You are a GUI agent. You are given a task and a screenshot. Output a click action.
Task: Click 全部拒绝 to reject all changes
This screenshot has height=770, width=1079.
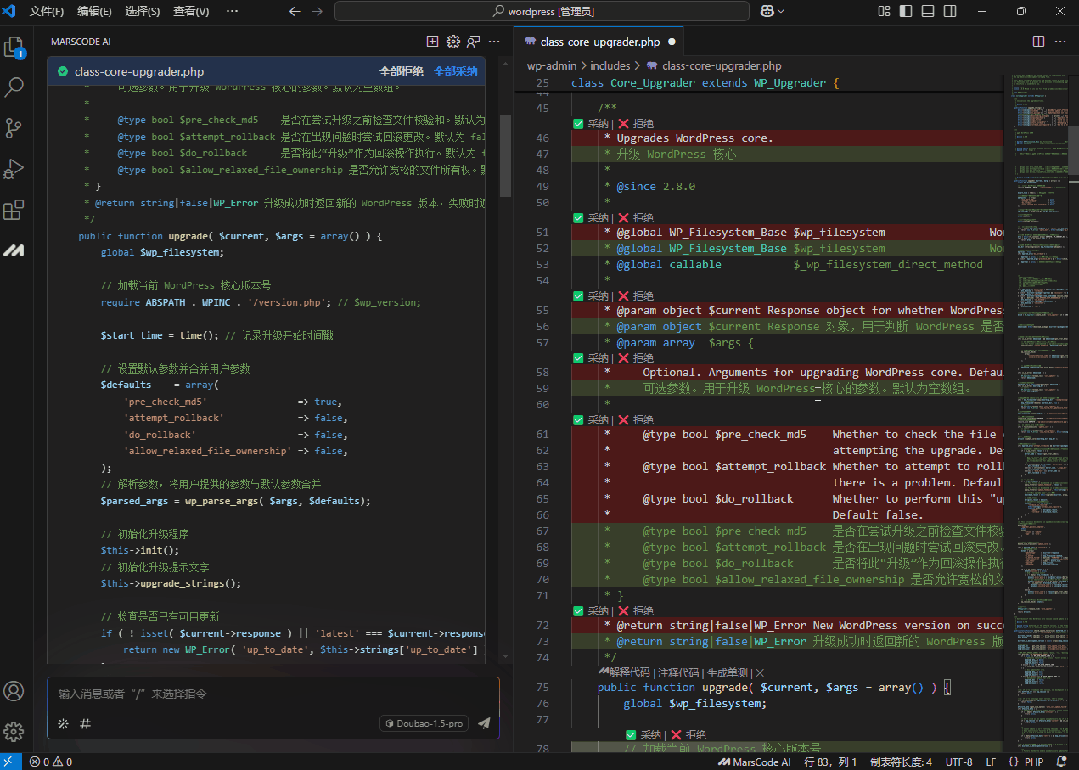pyautogui.click(x=401, y=72)
